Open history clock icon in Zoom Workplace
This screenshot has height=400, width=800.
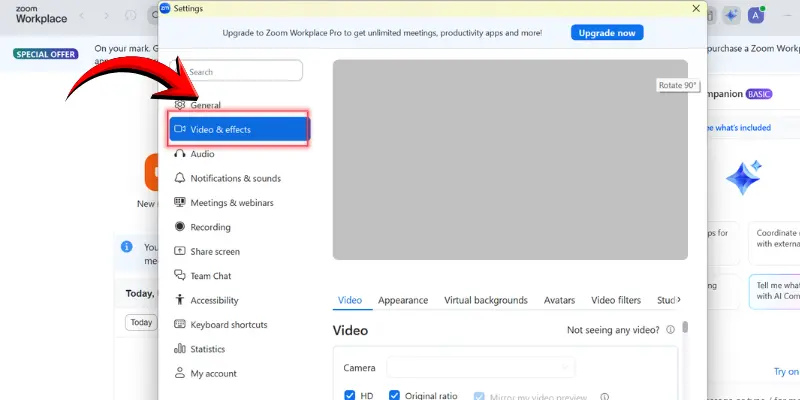131,16
